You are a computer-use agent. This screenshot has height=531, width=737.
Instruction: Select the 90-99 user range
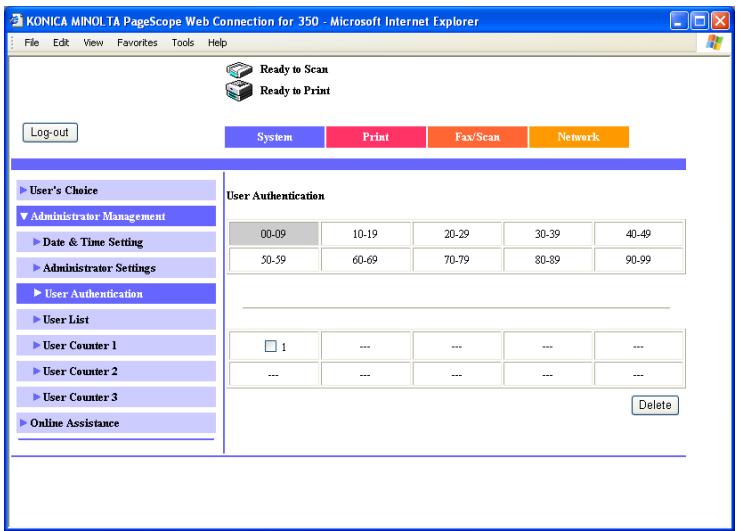coord(638,260)
